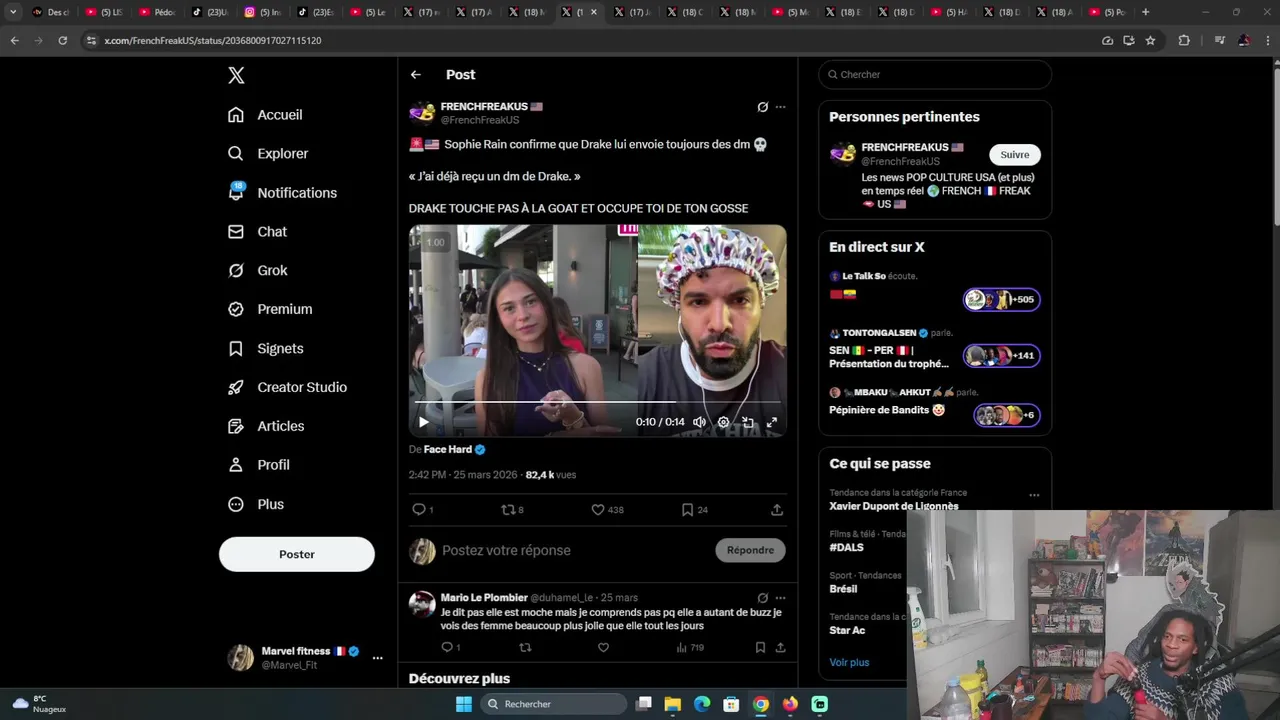
Task: Expand the Plus more menu
Action: pyautogui.click(x=256, y=505)
